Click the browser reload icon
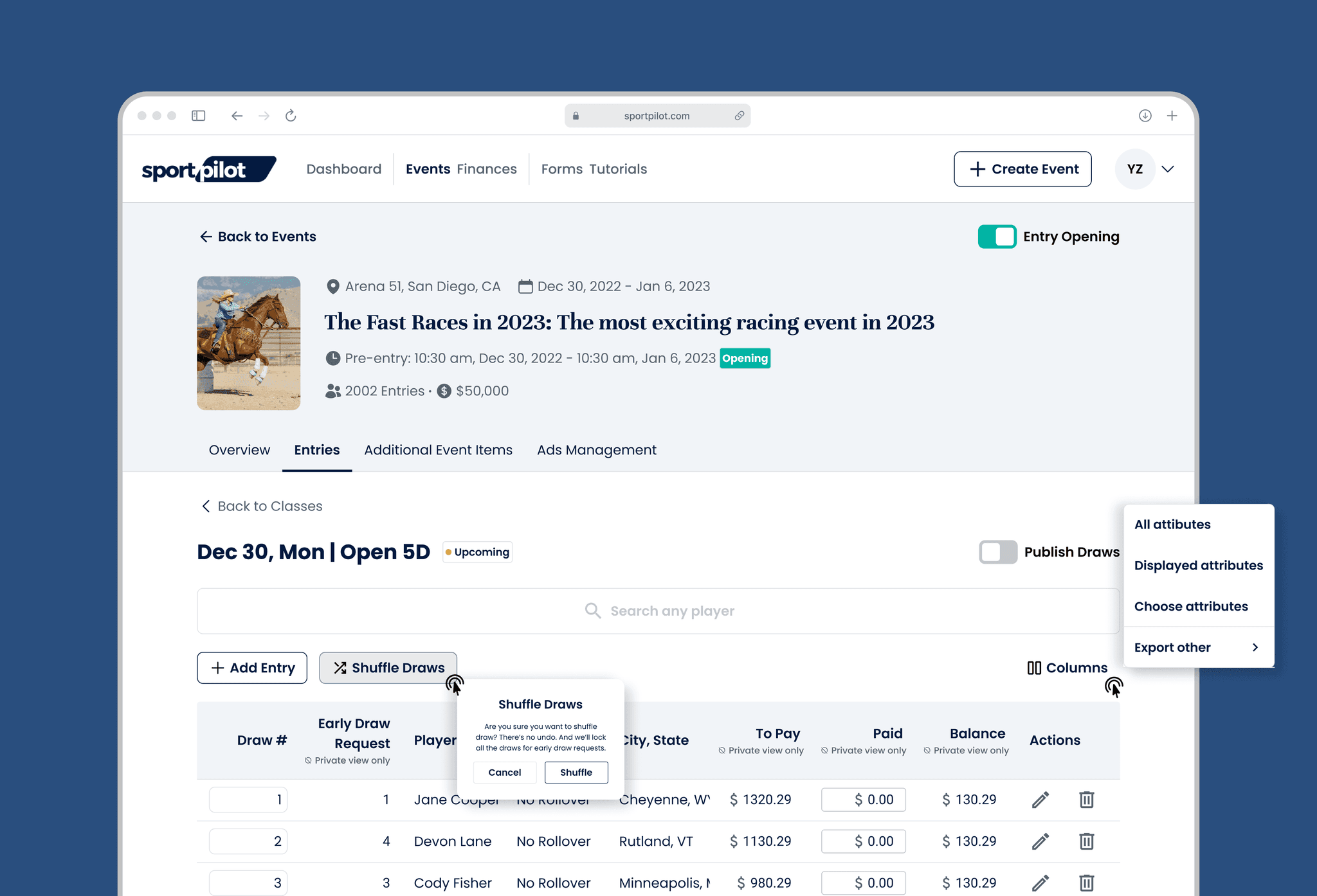The image size is (1317, 896). coord(291,116)
